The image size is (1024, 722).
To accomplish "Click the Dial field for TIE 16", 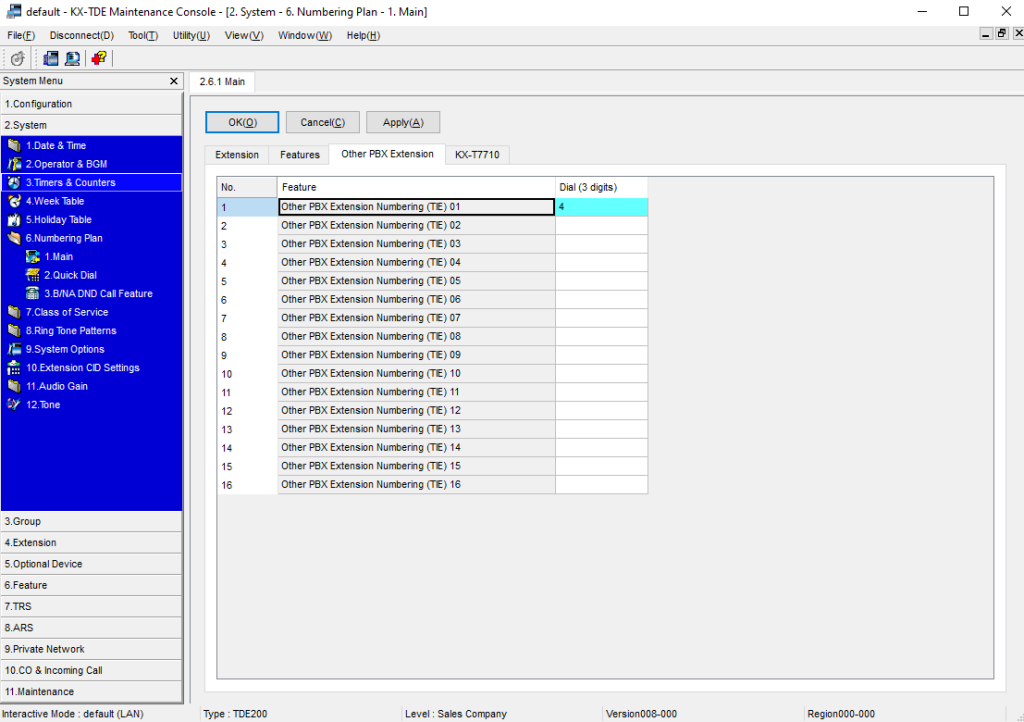I will pyautogui.click(x=601, y=484).
